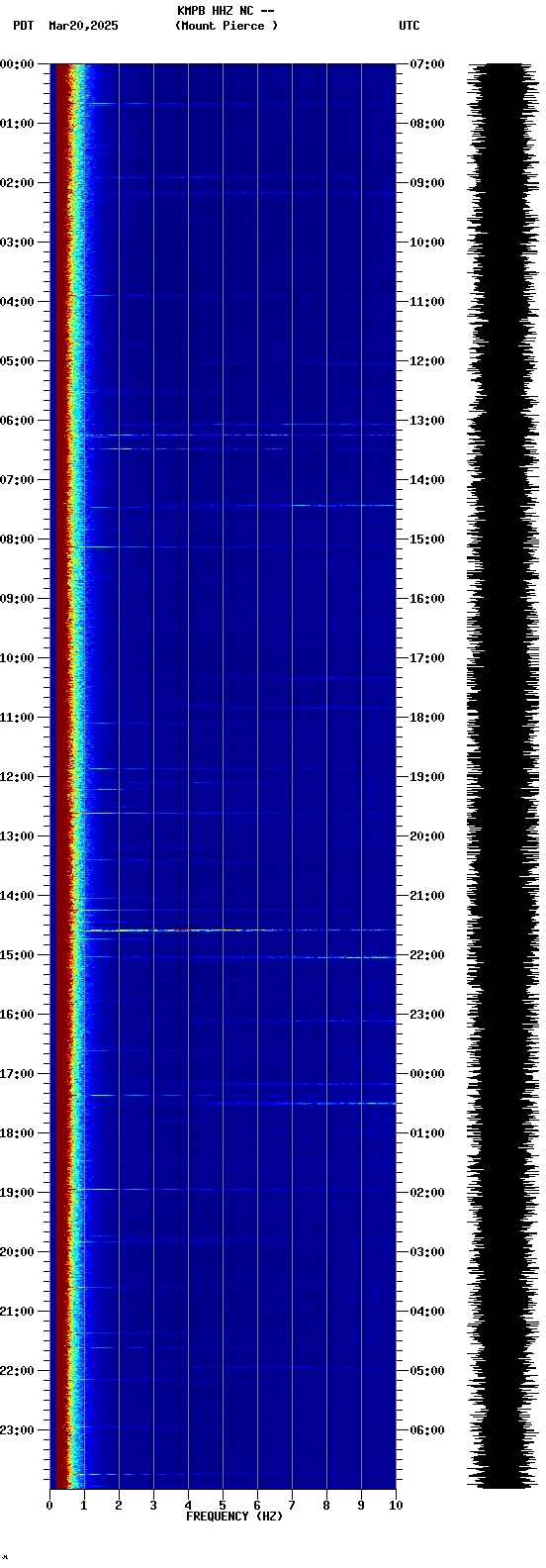This screenshot has width=546, height=1568.
Task: Click the 'FREQUENCY (HZ)' axis label
Action: [234, 1517]
